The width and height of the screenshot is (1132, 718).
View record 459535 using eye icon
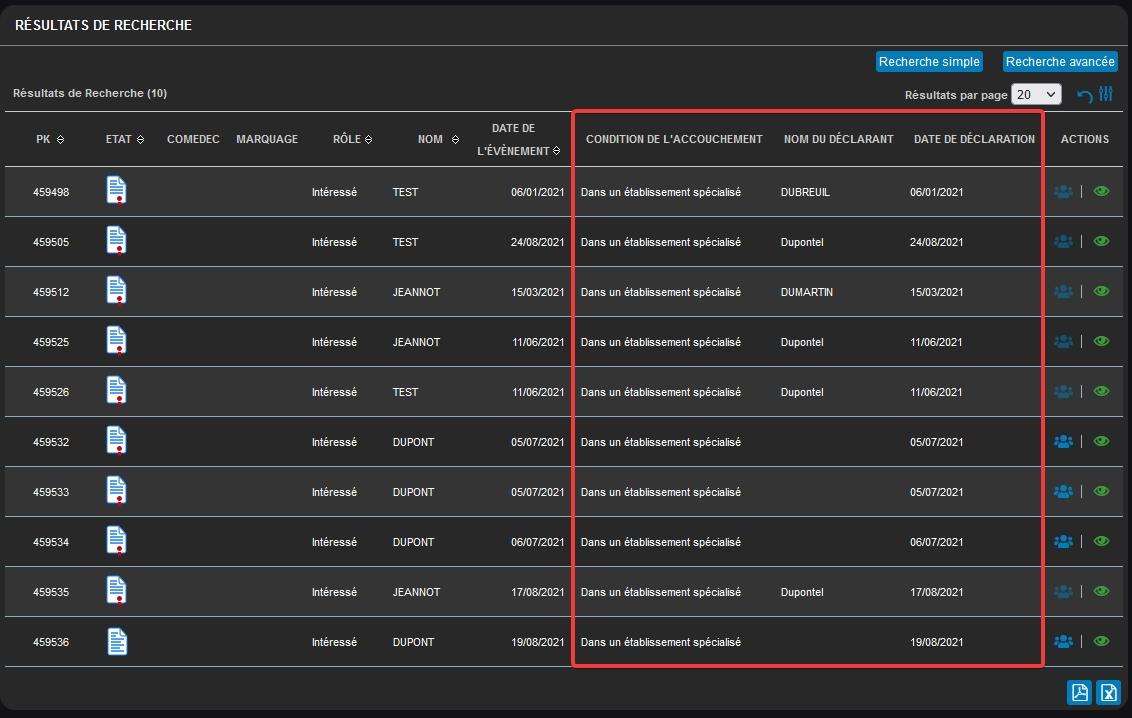pos(1101,591)
